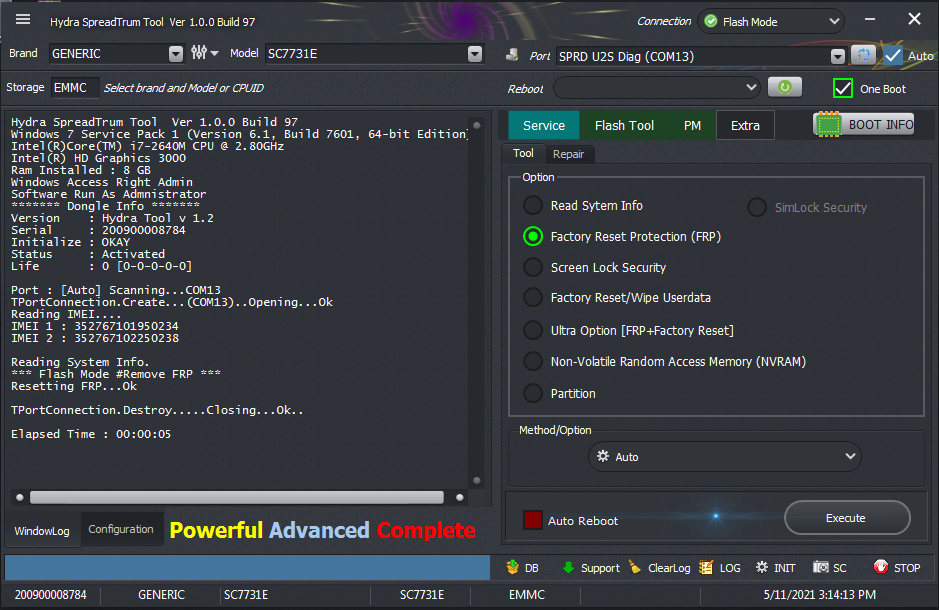Click the vertical log scrollbar top handle

477,125
